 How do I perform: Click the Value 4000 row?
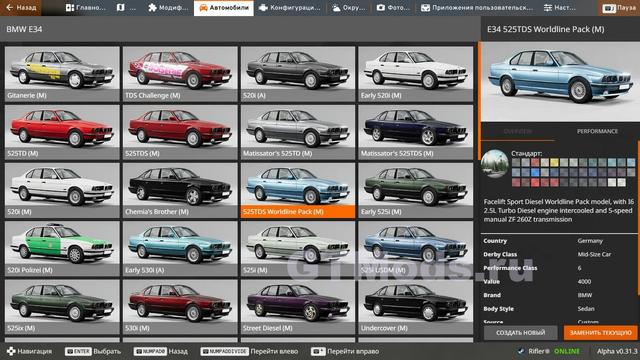[x=559, y=281]
